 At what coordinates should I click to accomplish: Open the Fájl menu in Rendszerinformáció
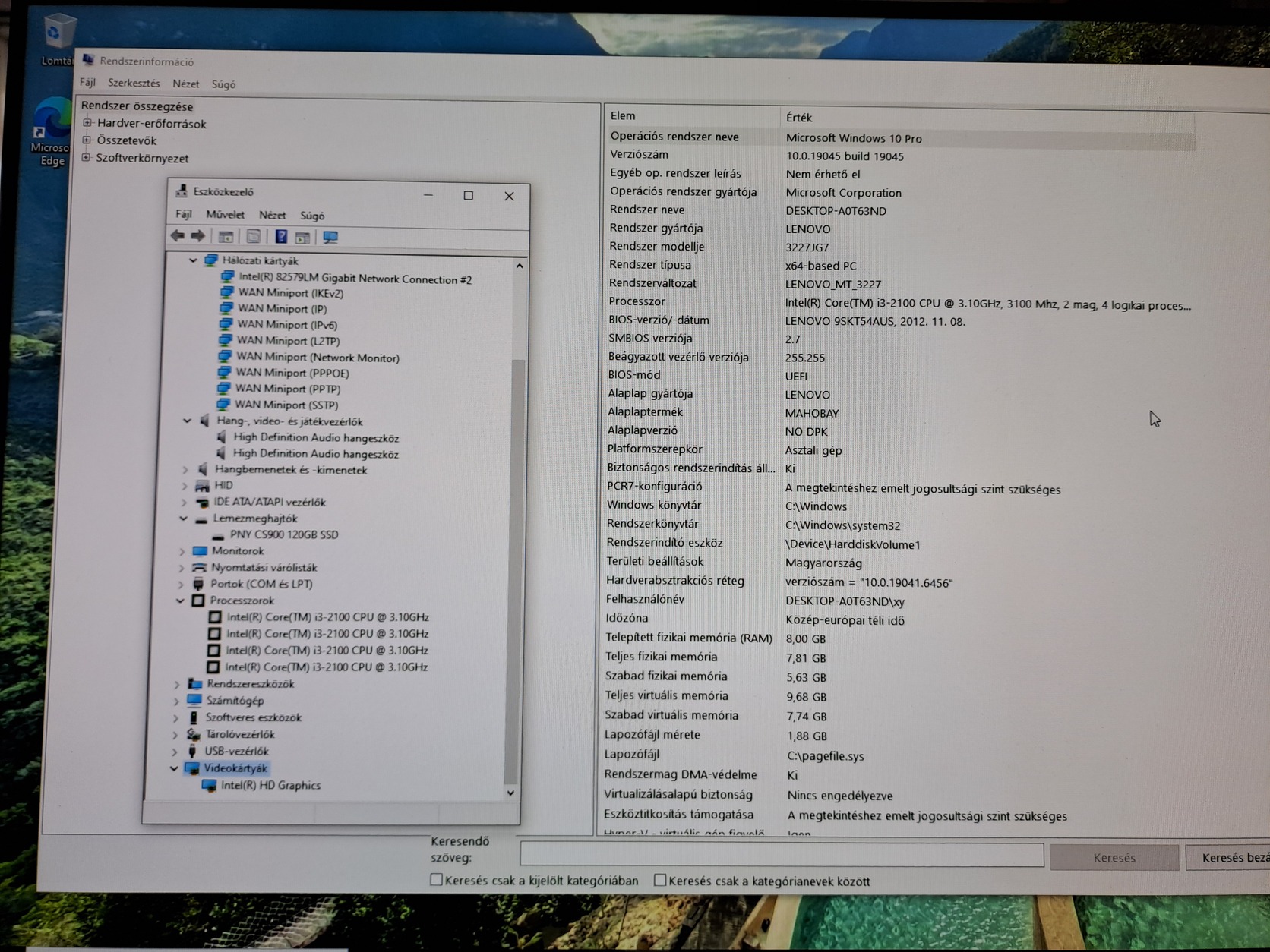click(x=87, y=82)
